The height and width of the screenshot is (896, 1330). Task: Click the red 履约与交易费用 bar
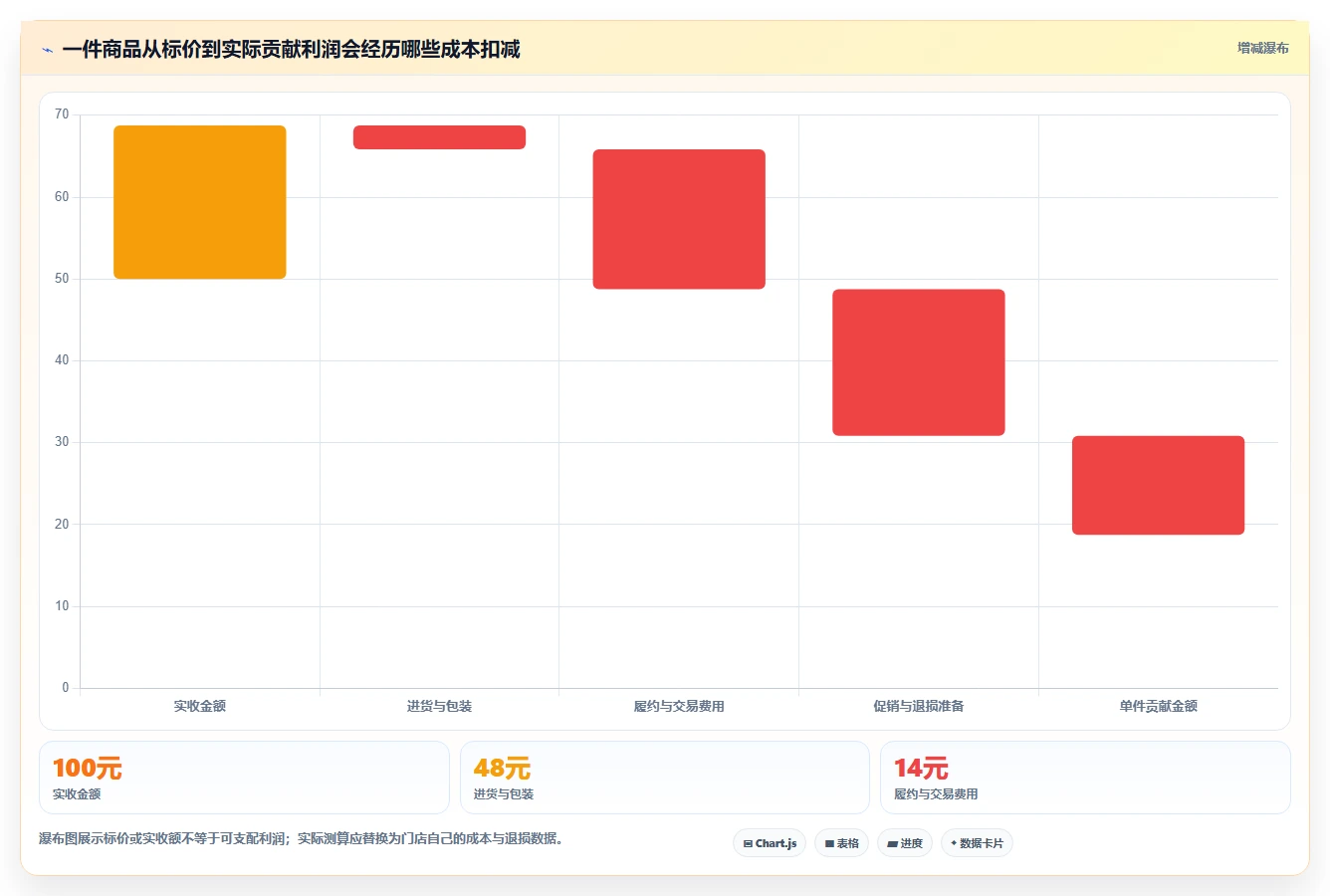pos(679,219)
